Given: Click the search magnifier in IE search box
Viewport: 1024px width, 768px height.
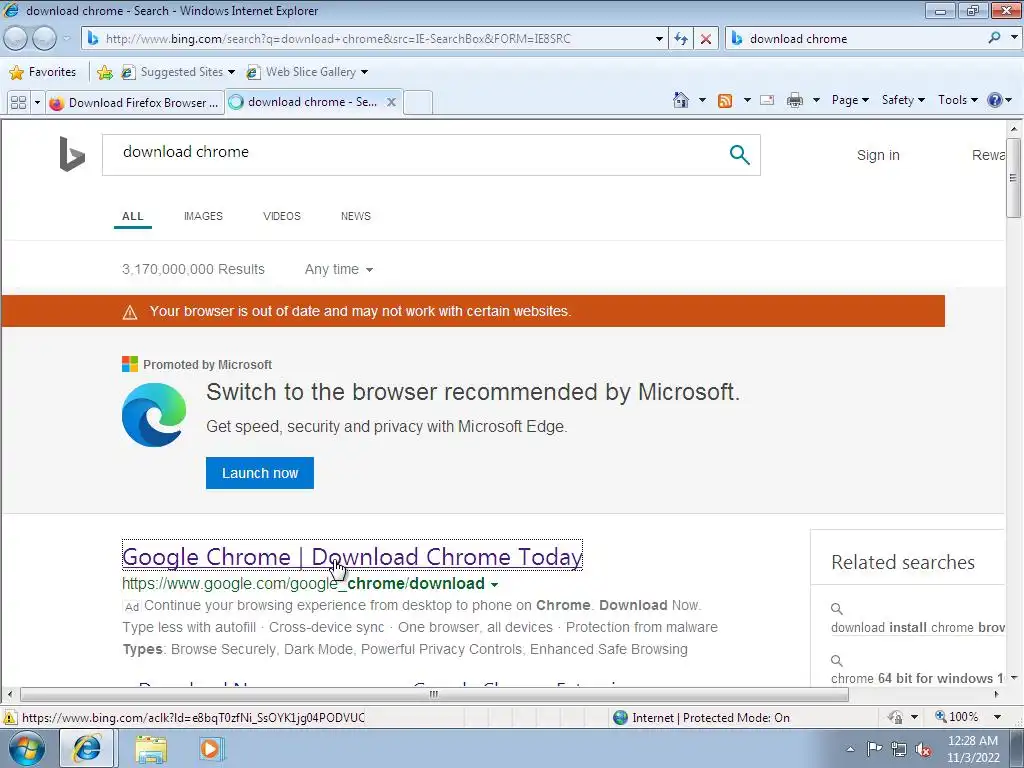Looking at the screenshot, I should [994, 38].
